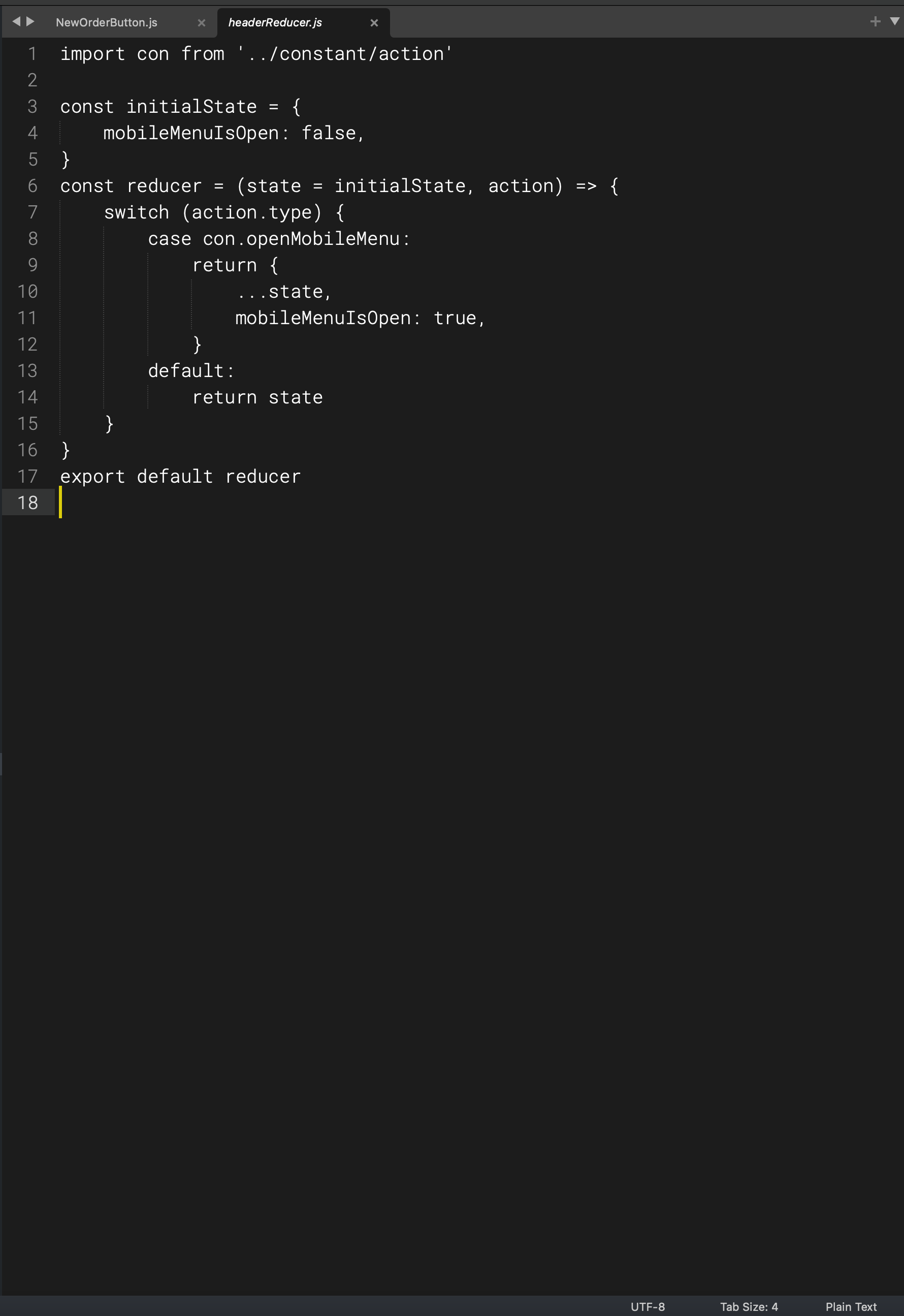This screenshot has height=1316, width=904.
Task: Click line number 6 in the gutter
Action: [33, 186]
